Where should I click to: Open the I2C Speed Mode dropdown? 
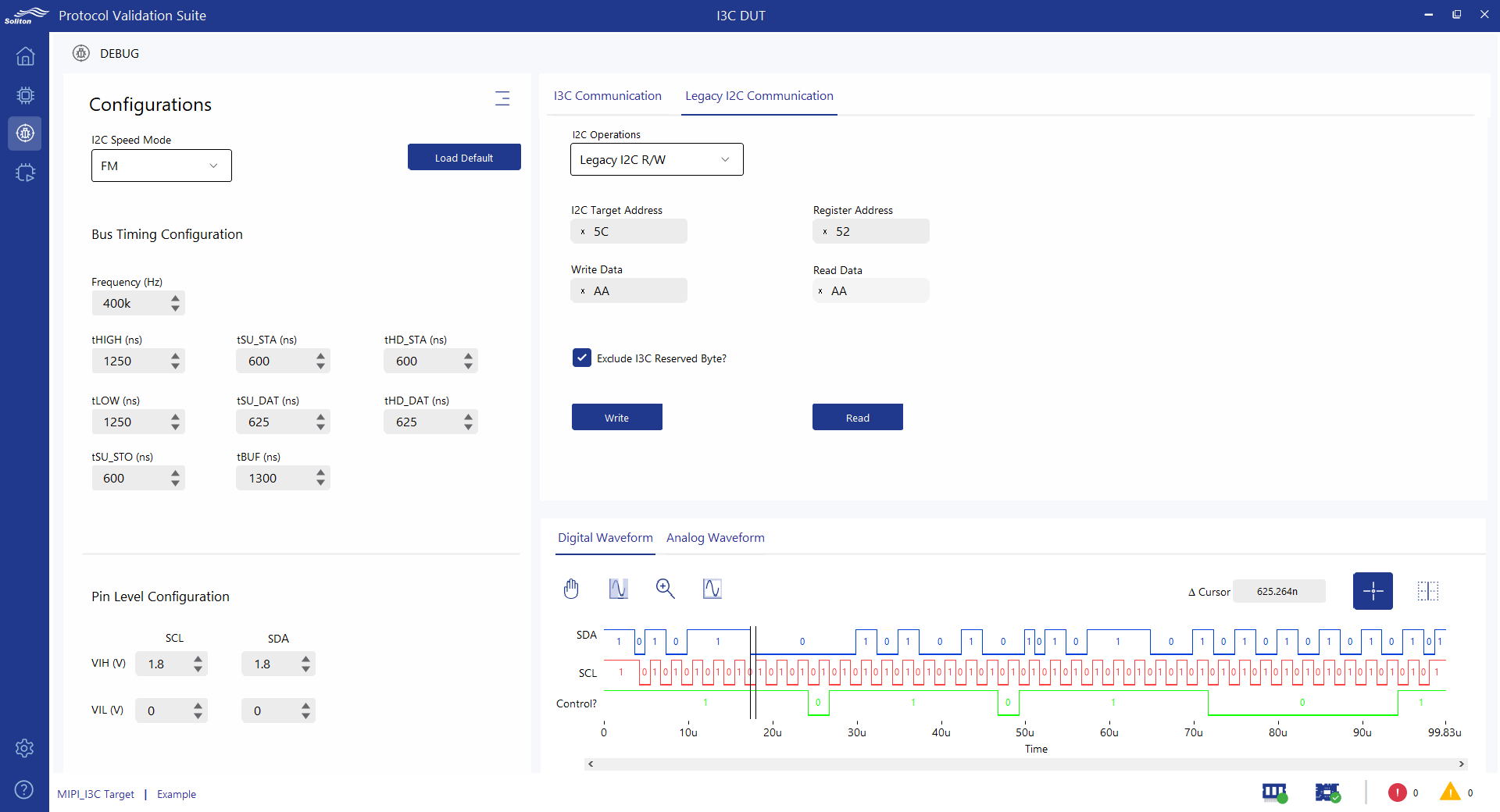click(162, 166)
